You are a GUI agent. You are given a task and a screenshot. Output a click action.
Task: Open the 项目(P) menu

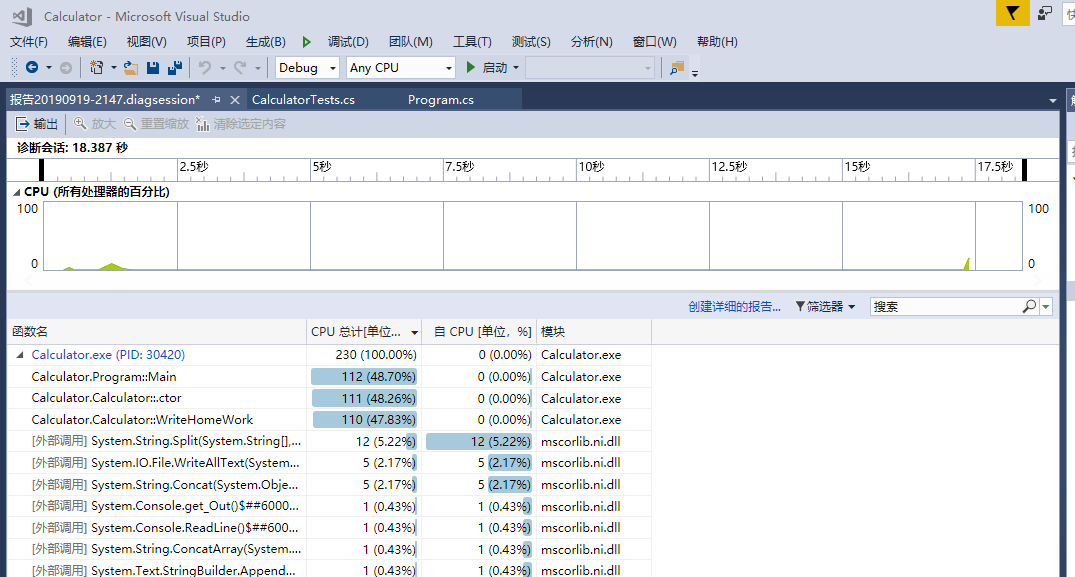206,42
